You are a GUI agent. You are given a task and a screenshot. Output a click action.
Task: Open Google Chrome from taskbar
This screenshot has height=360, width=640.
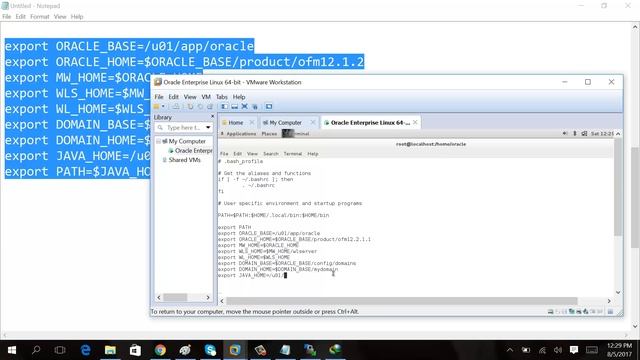click(x=160, y=350)
